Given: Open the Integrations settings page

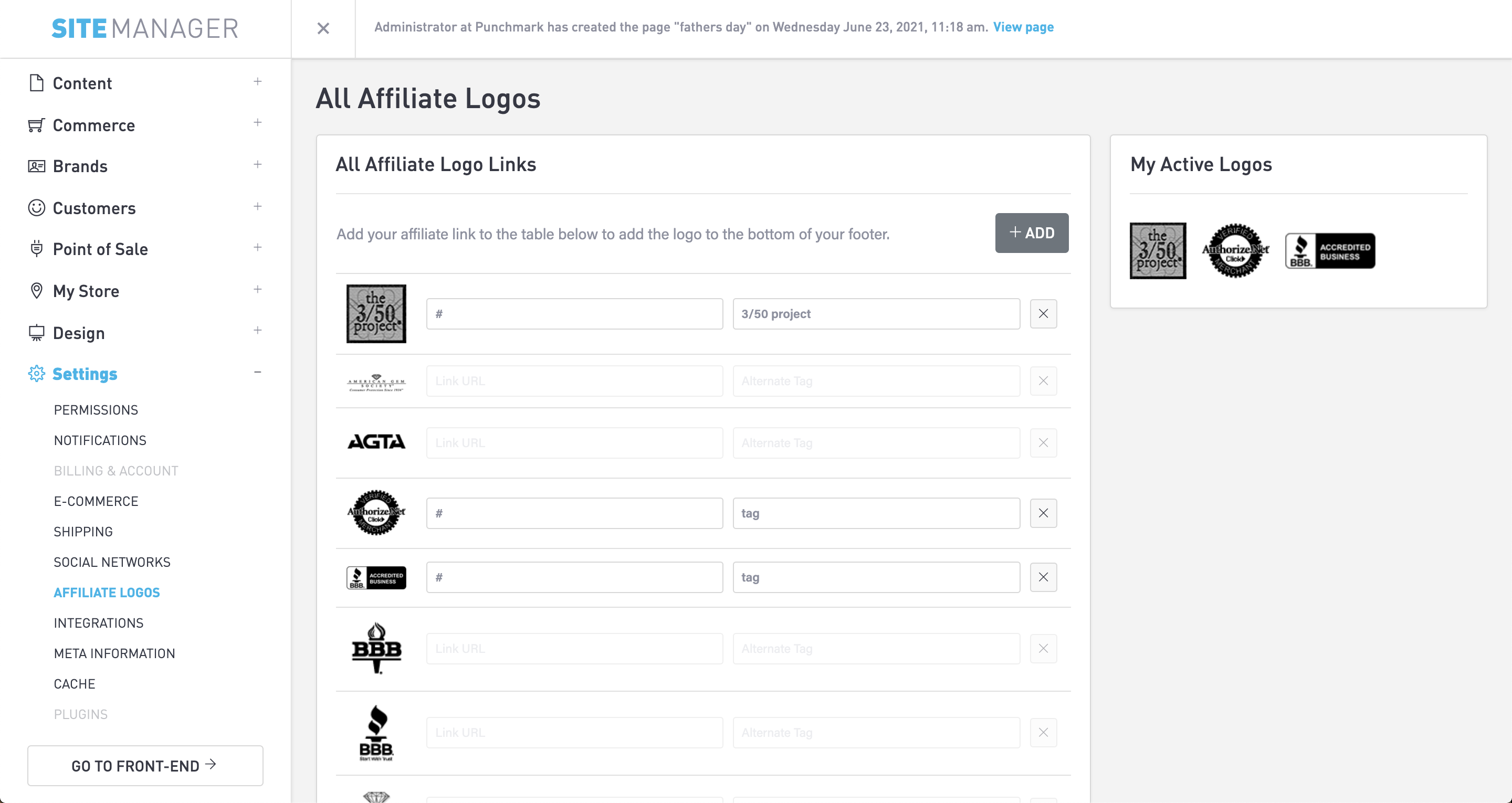Looking at the screenshot, I should (x=99, y=623).
